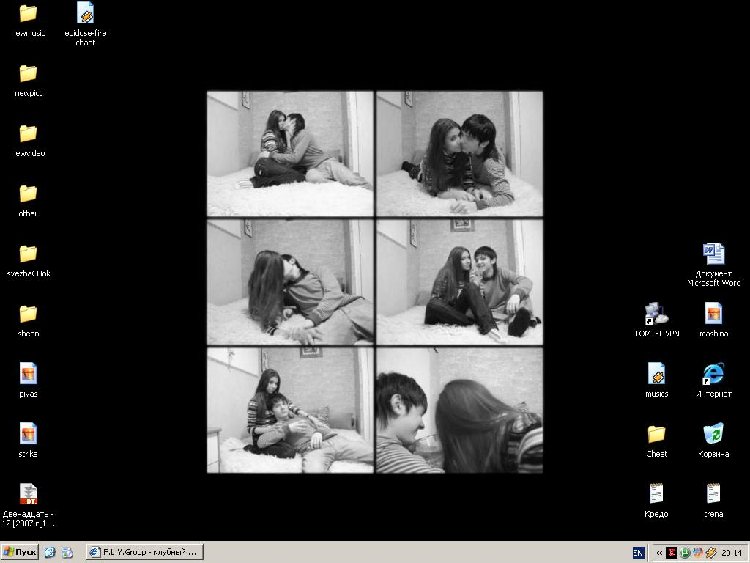This screenshot has height=563, width=750.
Task: Open the 'exvideo' folder on the desktop
Action: 28,133
